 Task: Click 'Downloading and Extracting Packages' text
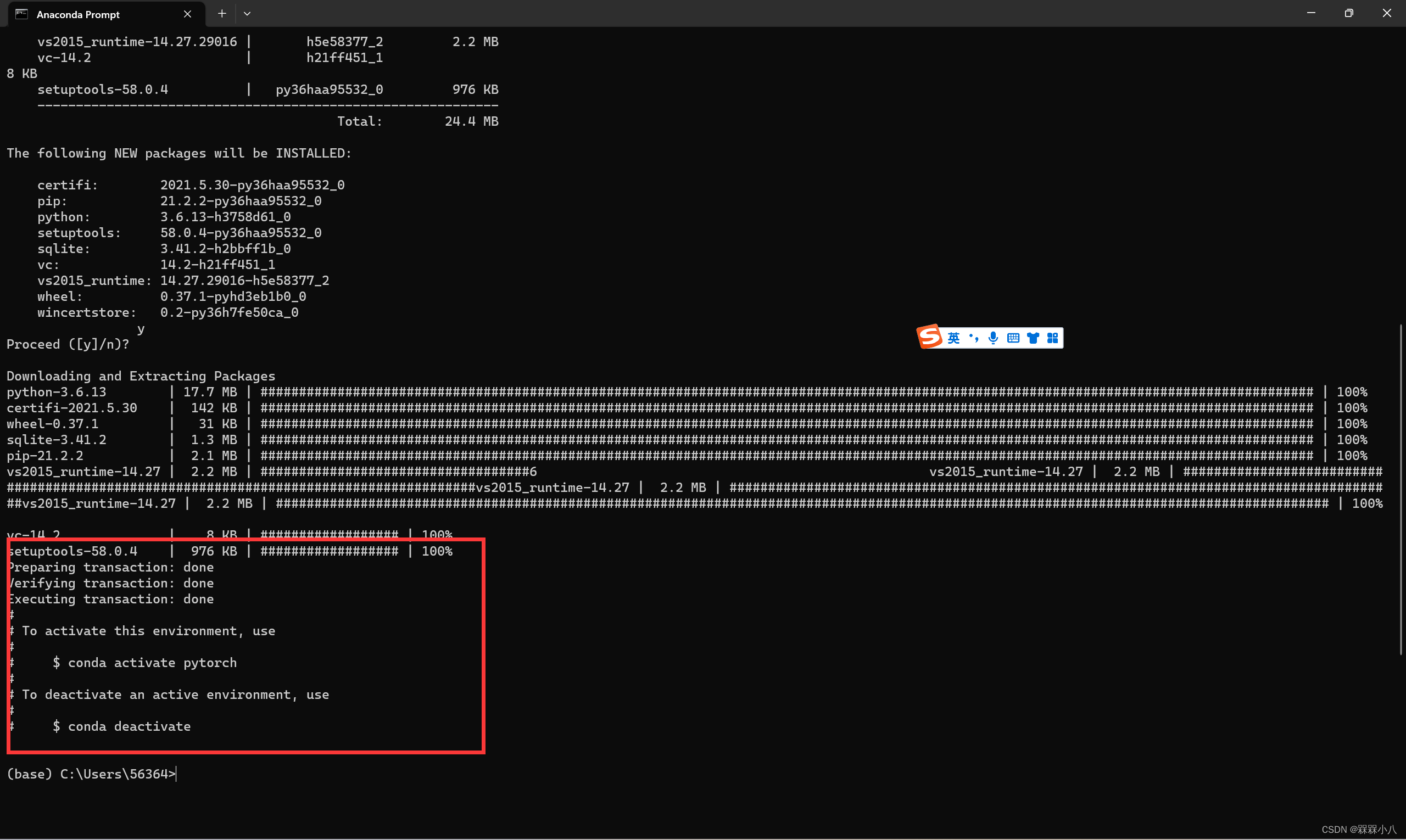point(141,376)
